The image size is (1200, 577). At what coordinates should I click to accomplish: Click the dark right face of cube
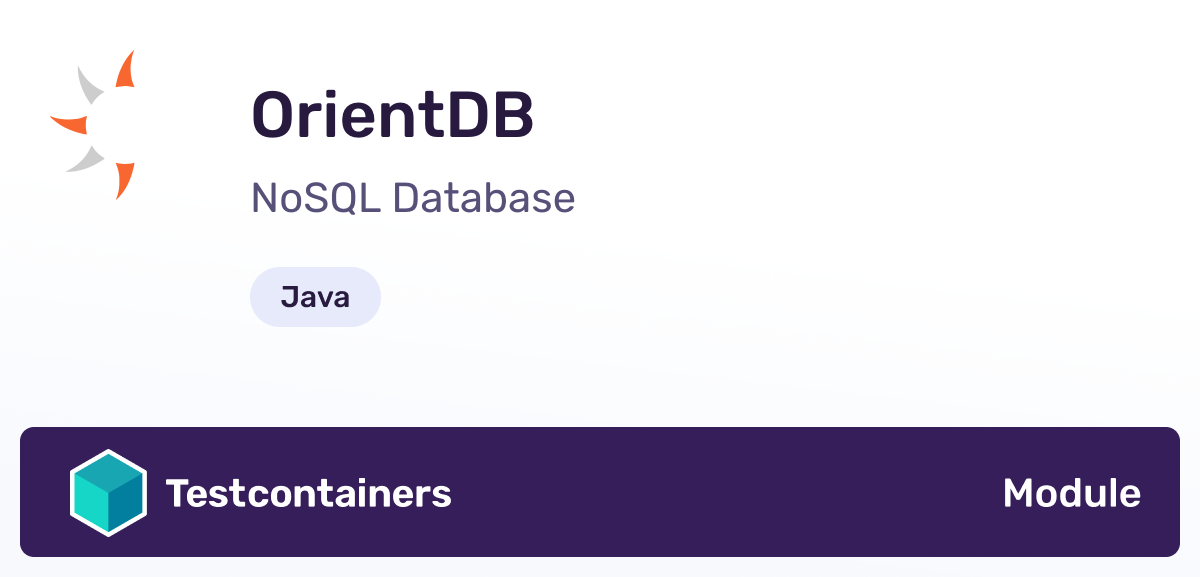click(x=125, y=503)
